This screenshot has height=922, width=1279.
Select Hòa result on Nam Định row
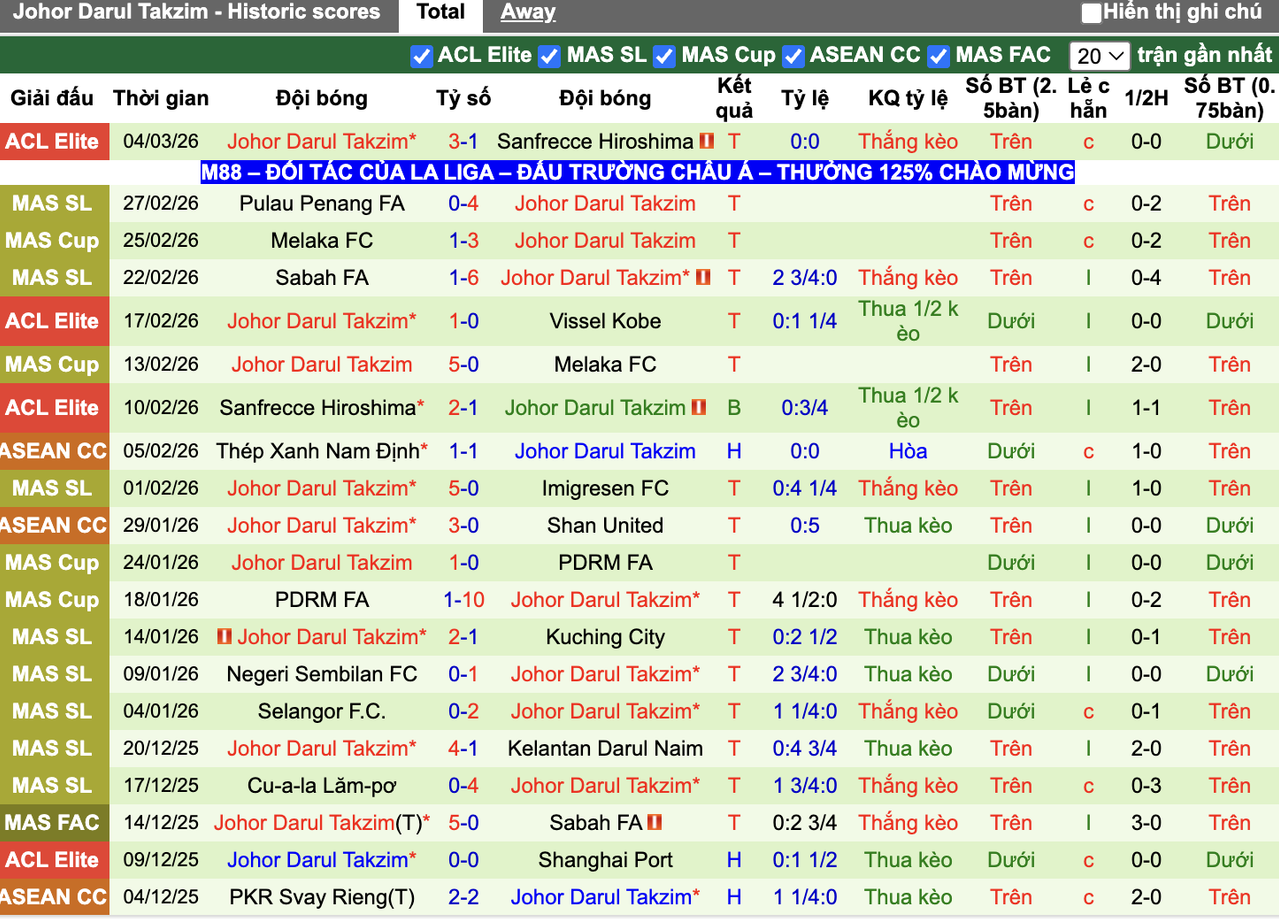pos(908,451)
